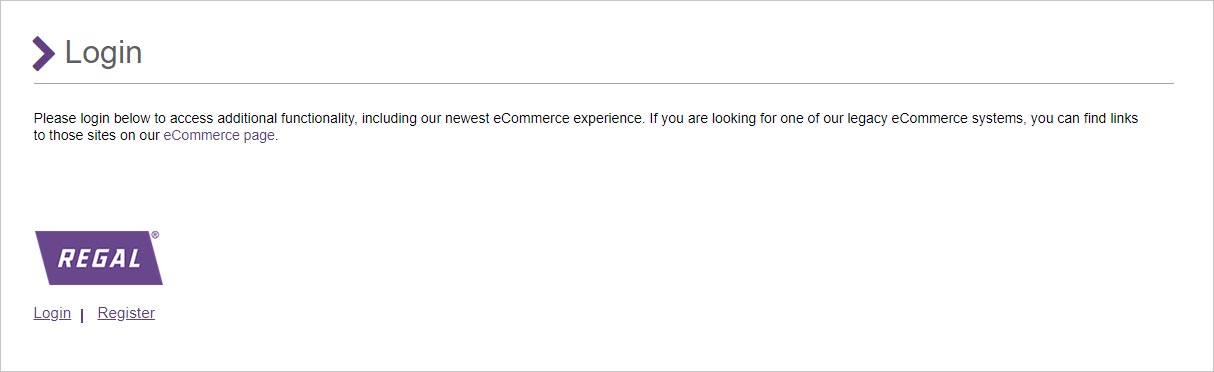Screen dimensions: 1214x372
Task: Select the large Login heading text
Action: (104, 53)
